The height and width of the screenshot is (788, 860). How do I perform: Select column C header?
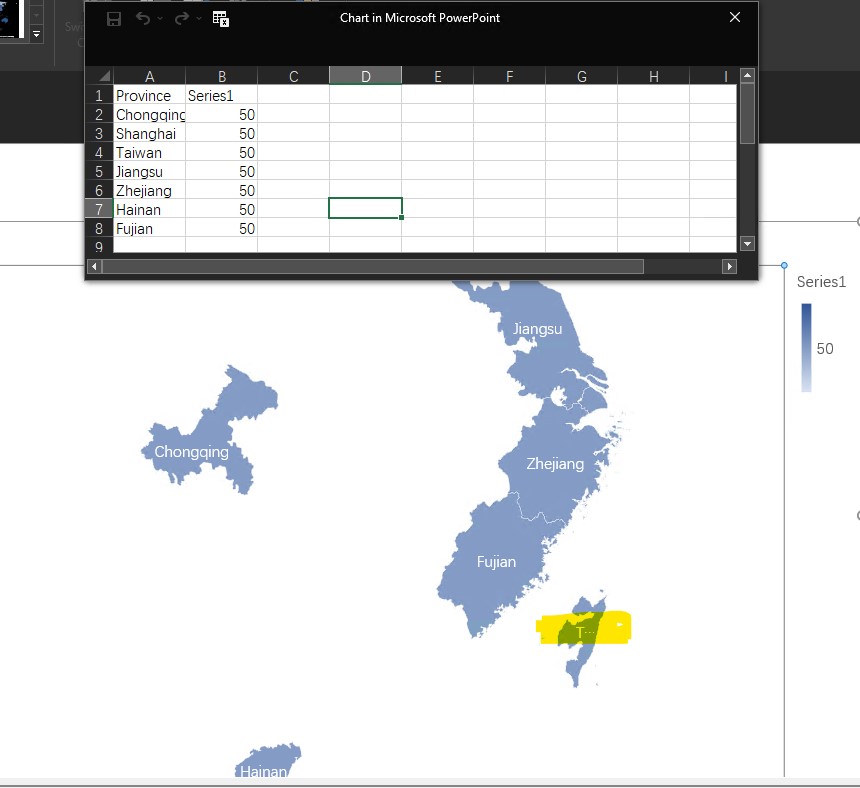click(293, 76)
